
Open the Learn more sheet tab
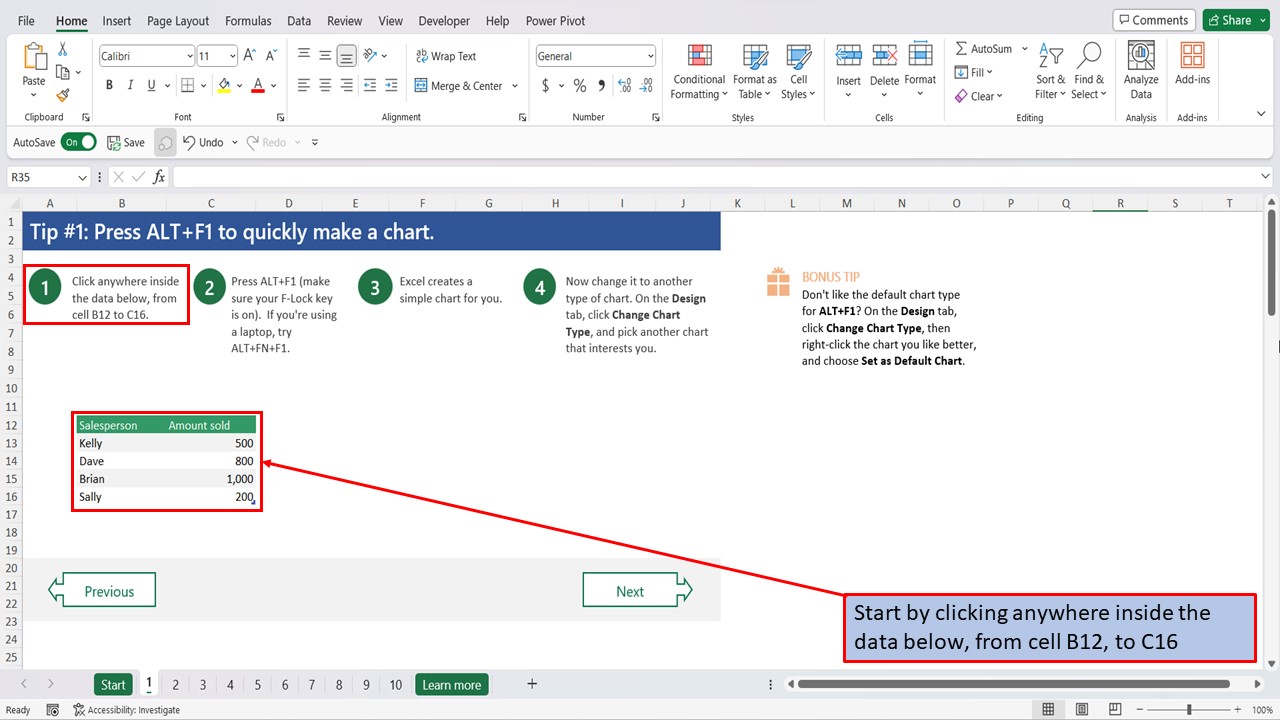click(x=451, y=684)
